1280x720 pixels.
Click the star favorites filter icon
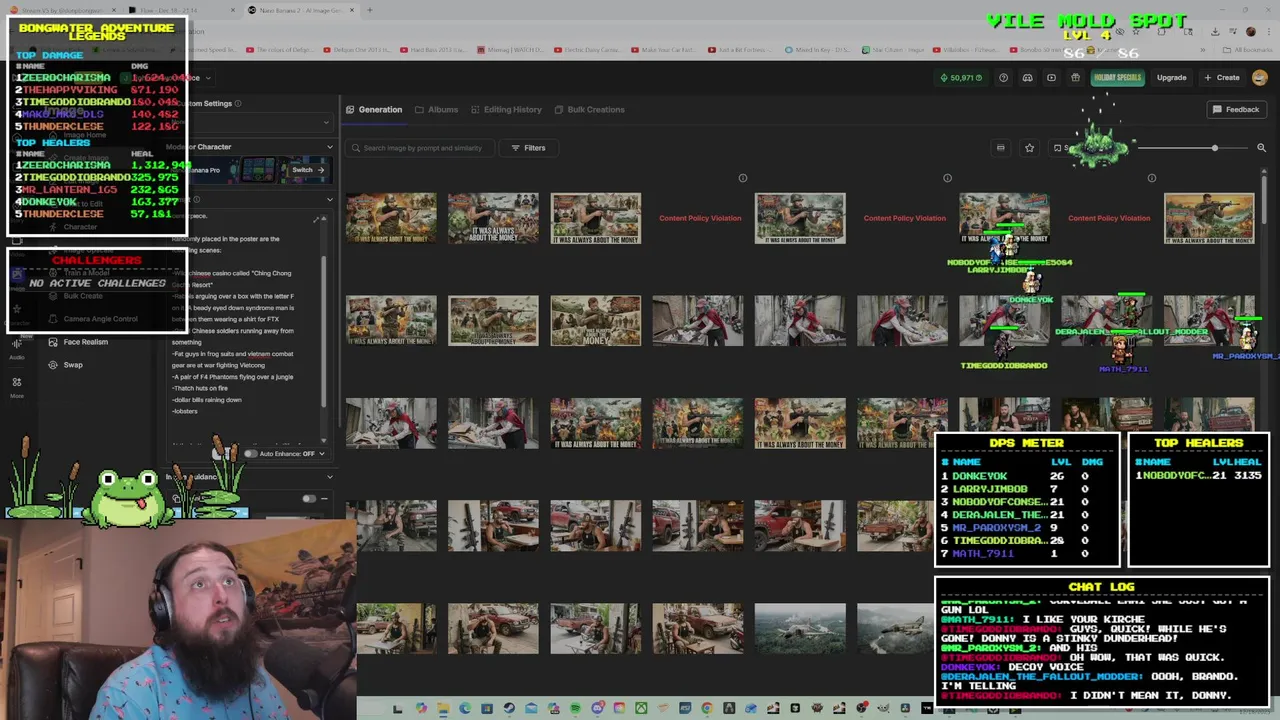(1029, 148)
